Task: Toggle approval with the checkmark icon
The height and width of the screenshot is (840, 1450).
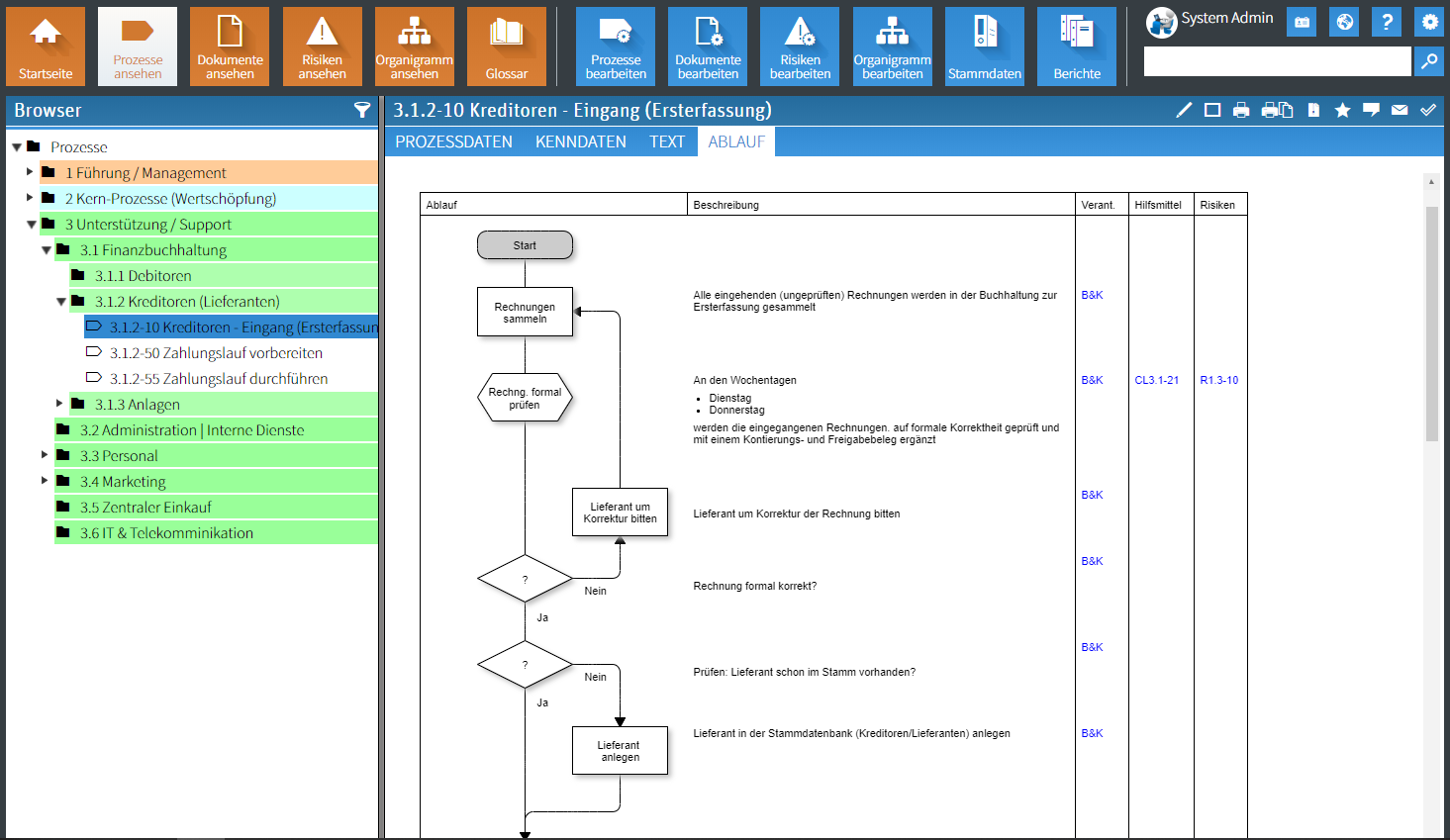Action: 1428,110
